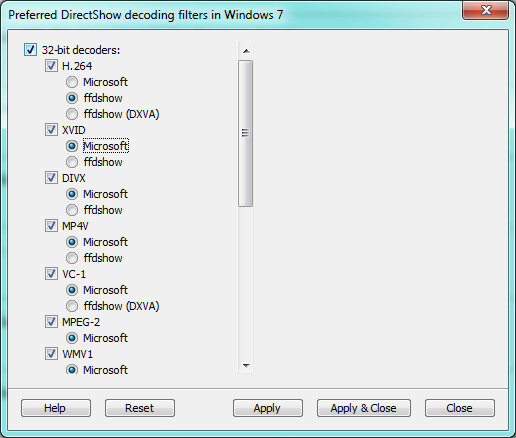Reset decoder preferences
Image resolution: width=516 pixels, height=438 pixels.
point(140,408)
